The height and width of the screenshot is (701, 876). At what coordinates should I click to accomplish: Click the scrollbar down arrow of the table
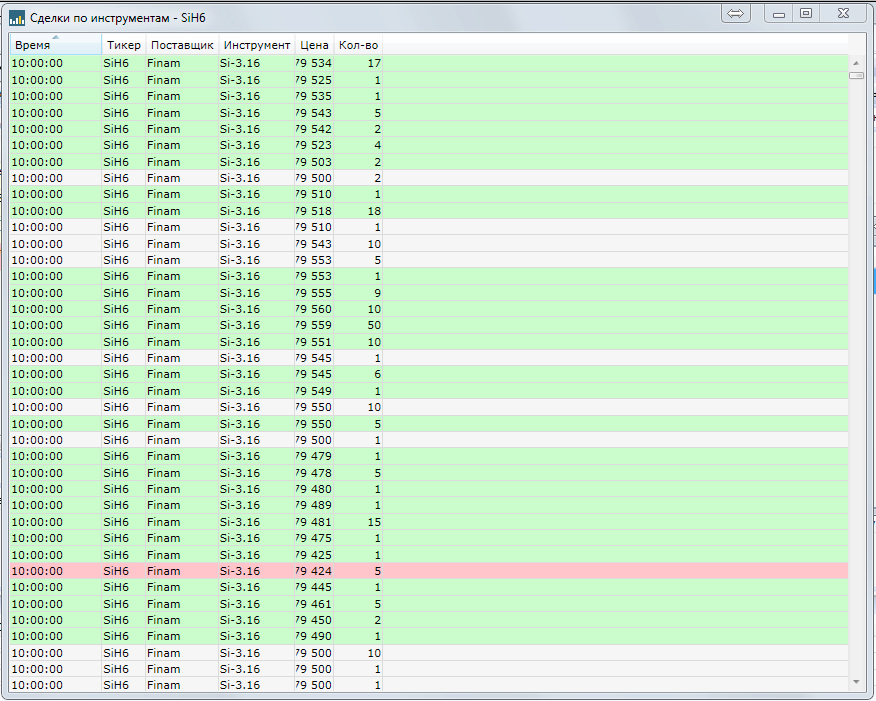tap(856, 682)
